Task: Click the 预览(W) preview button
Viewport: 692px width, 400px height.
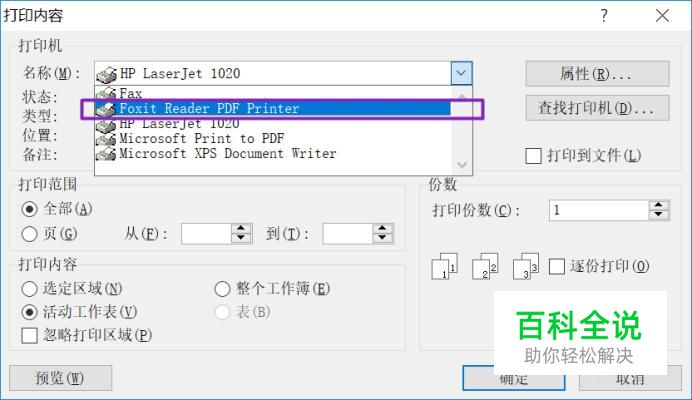Action: pyautogui.click(x=60, y=378)
